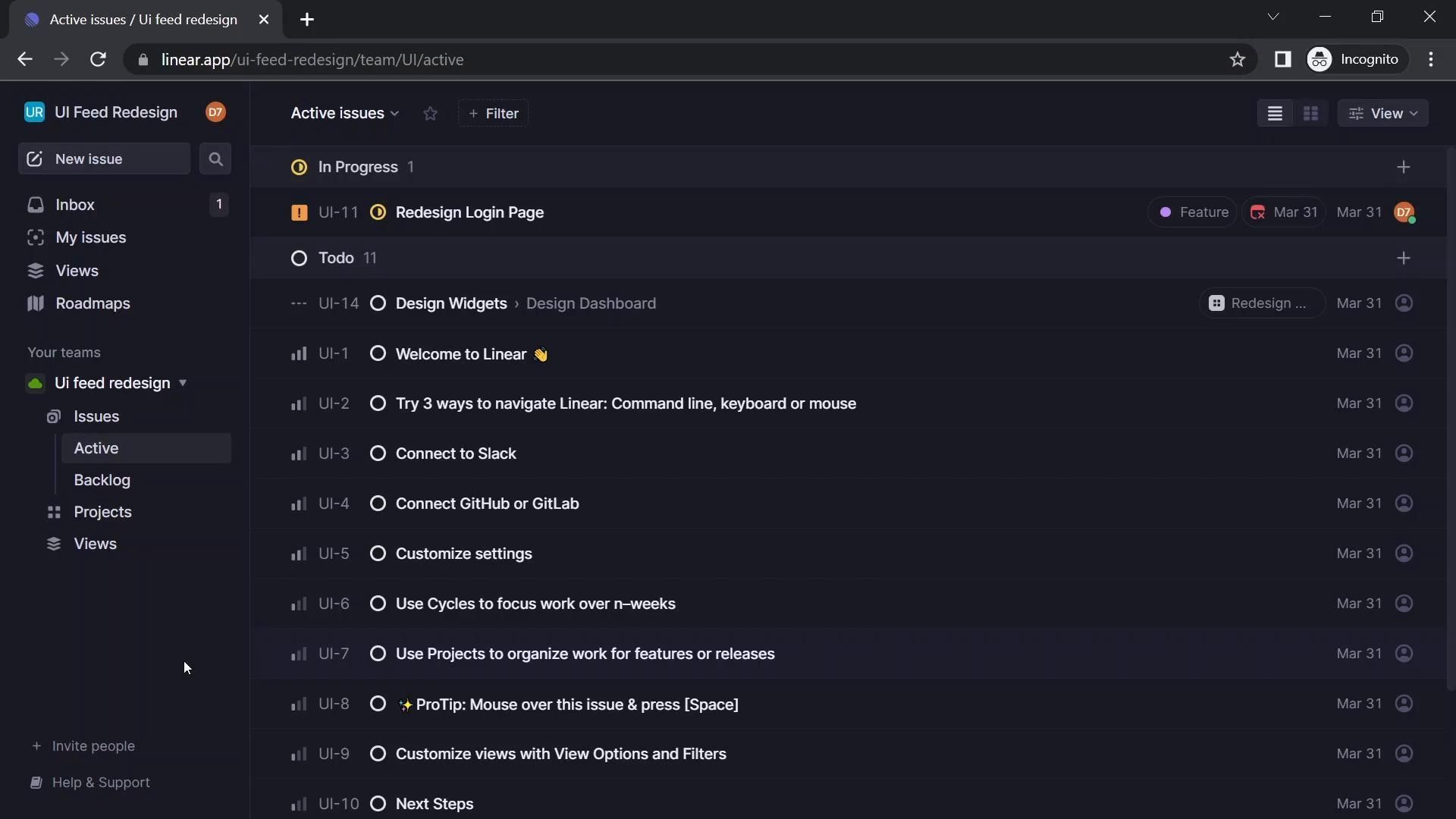Star the Active issues view as favorite

[430, 114]
